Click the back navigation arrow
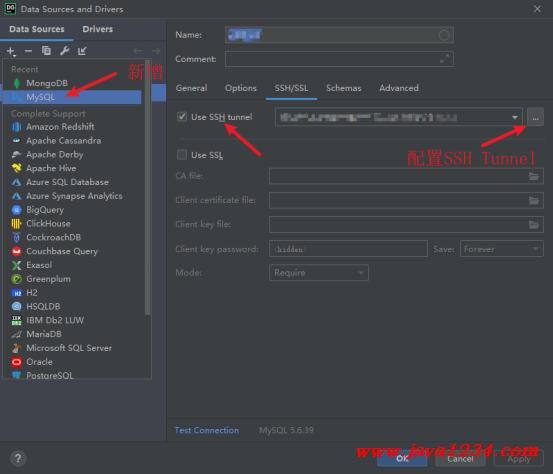The width and height of the screenshot is (553, 474). (x=138, y=51)
